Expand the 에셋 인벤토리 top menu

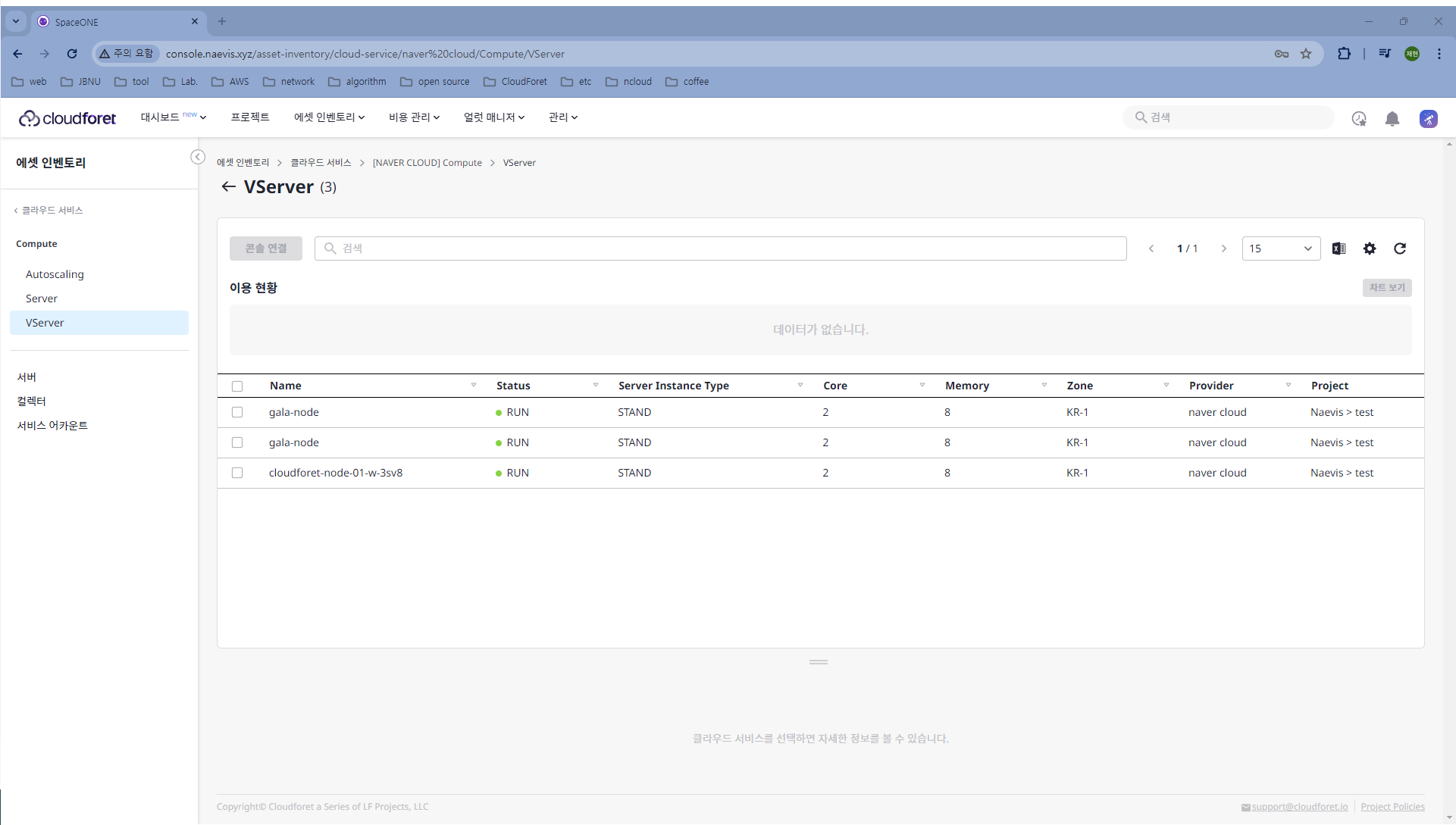point(329,117)
